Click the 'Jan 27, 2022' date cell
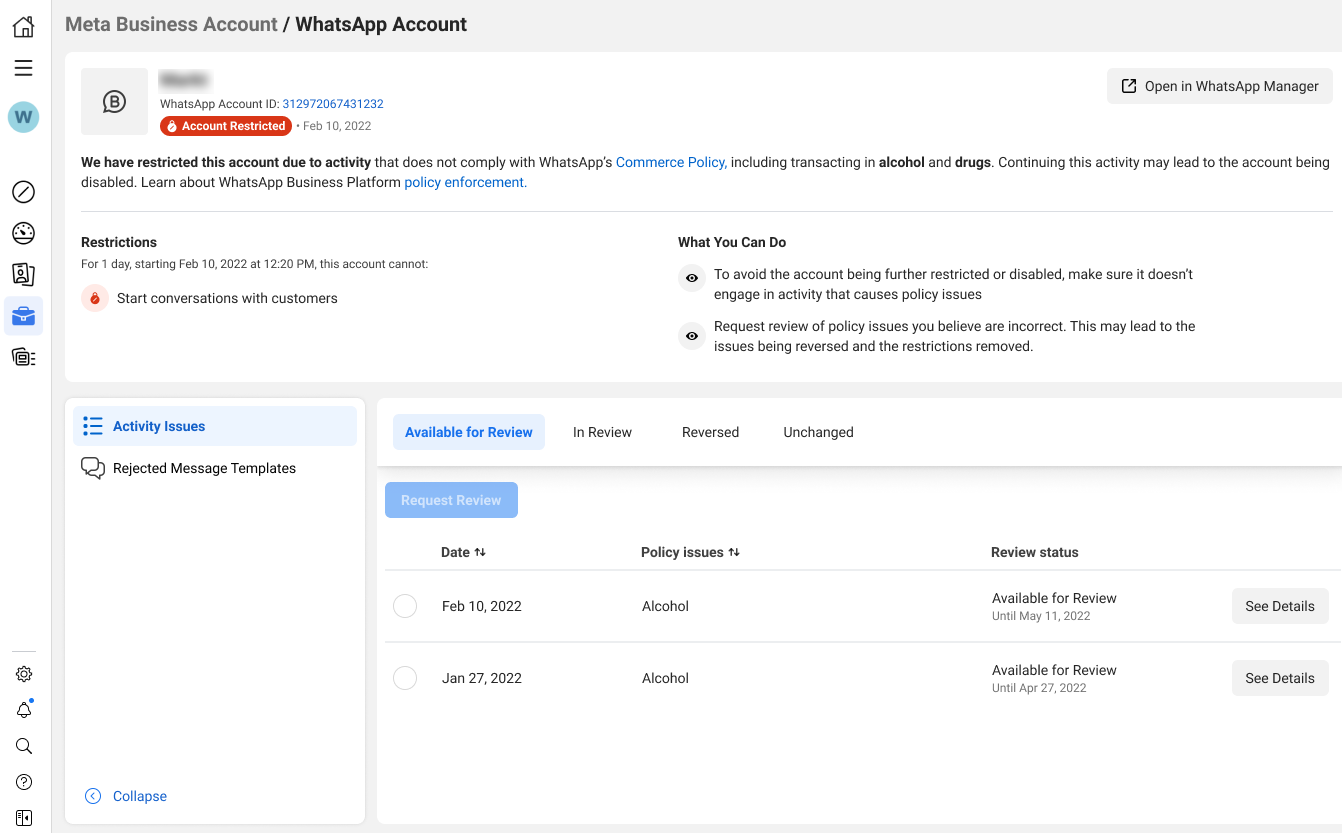 click(482, 678)
